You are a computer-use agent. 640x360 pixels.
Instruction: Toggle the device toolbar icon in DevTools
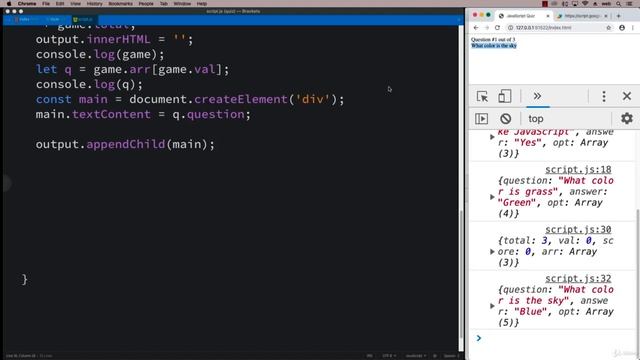click(504, 96)
